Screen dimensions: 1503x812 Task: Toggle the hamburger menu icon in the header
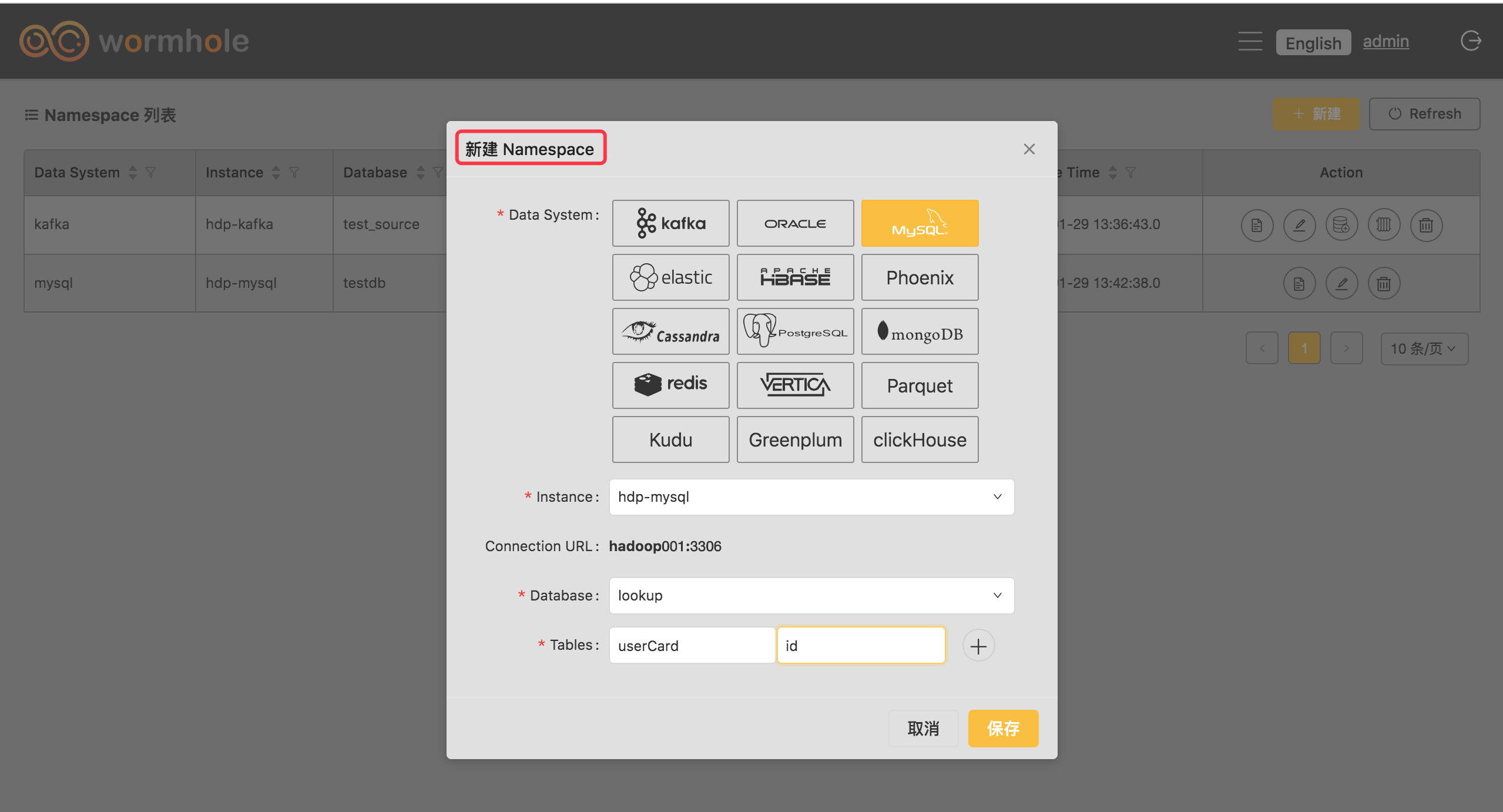1250,41
